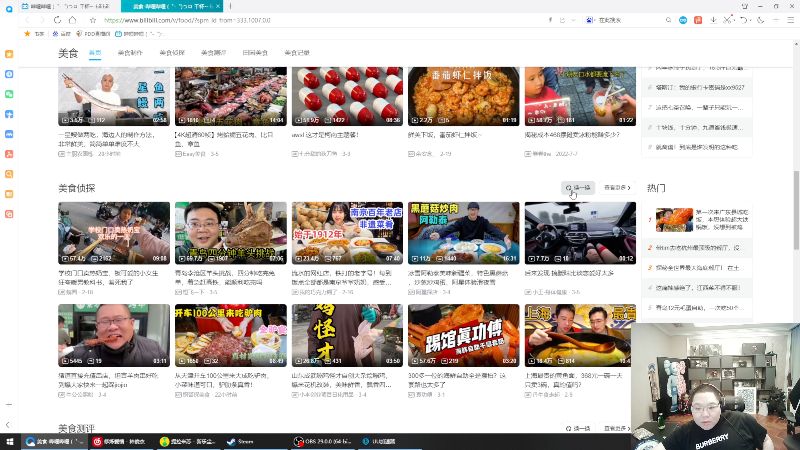Open the 开车100公里来吃驴肉 video thumbnail

[x=231, y=335]
